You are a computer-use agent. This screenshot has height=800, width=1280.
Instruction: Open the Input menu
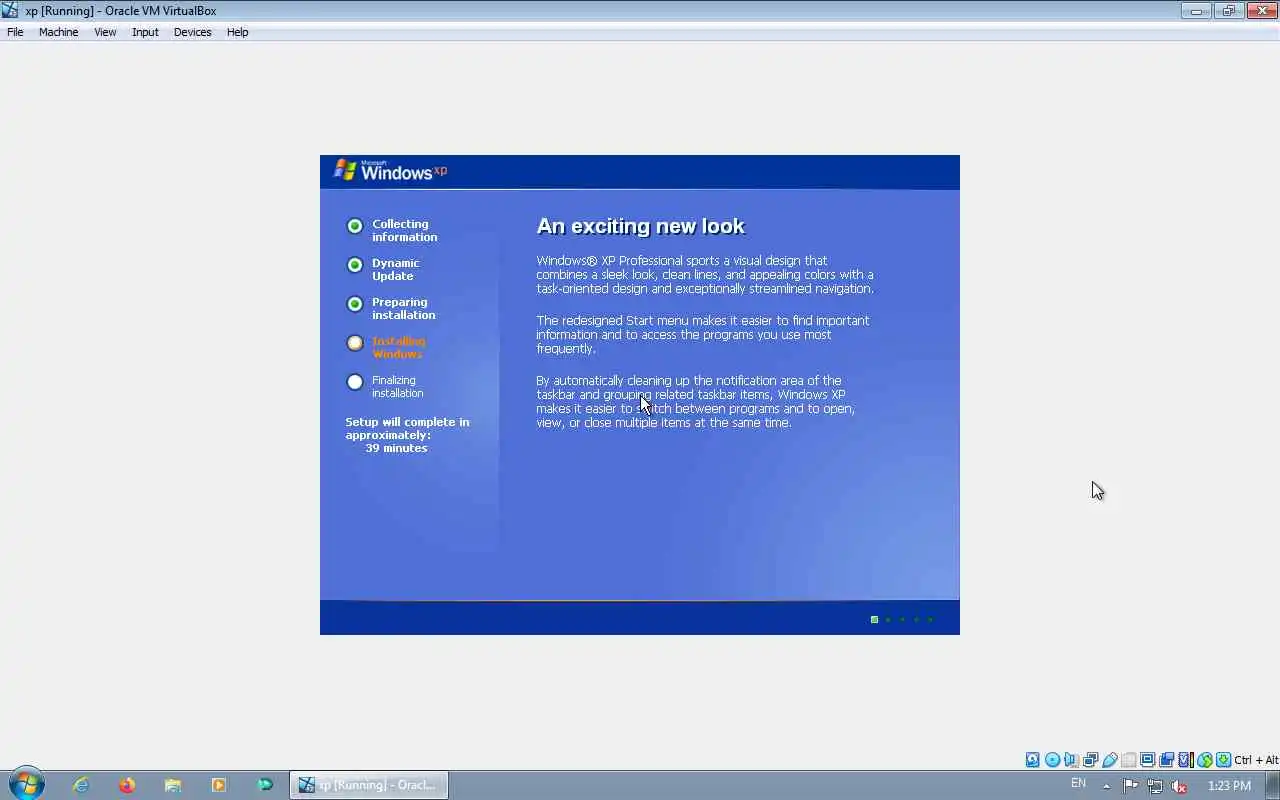(145, 32)
